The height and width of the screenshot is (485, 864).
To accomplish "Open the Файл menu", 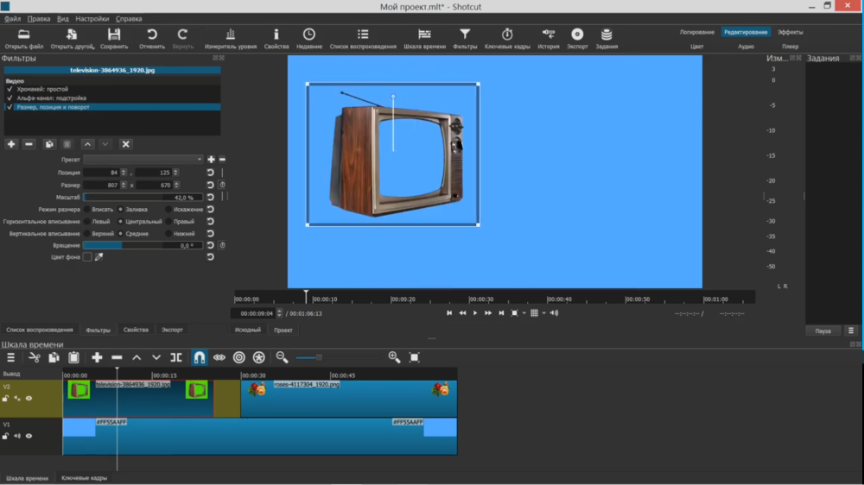I will pos(12,19).
